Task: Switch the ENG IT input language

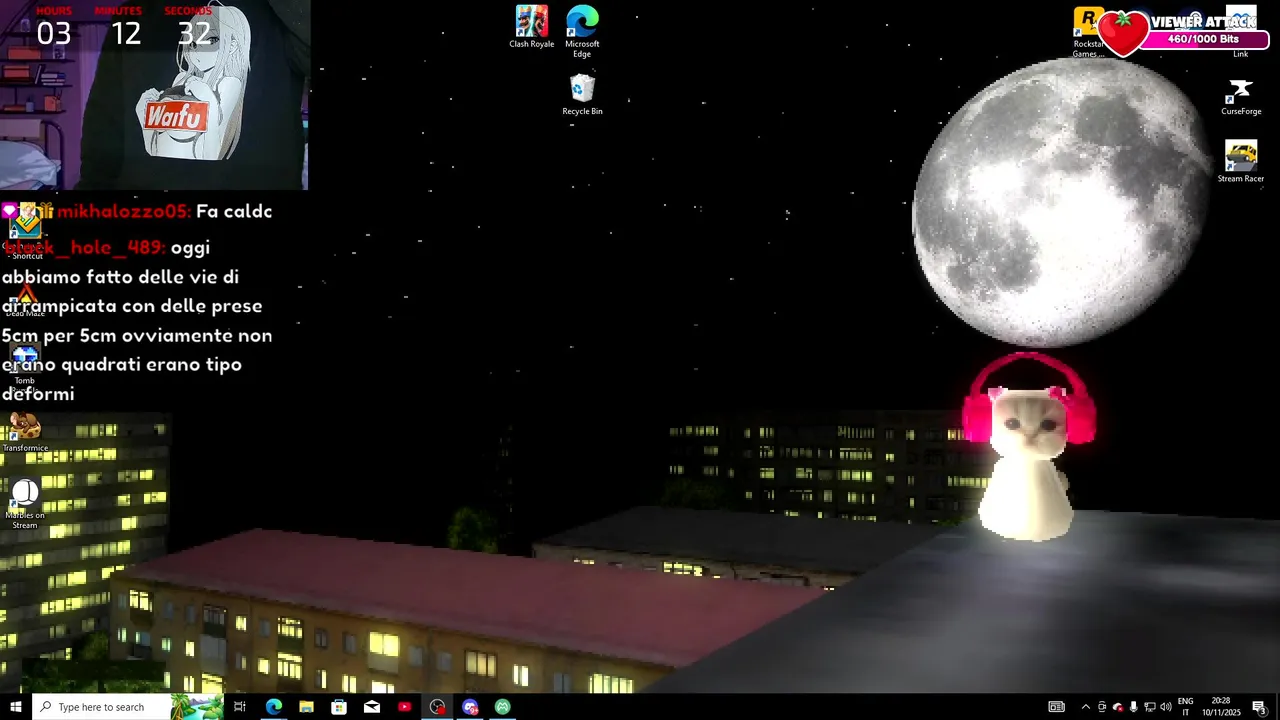Action: [1186, 707]
